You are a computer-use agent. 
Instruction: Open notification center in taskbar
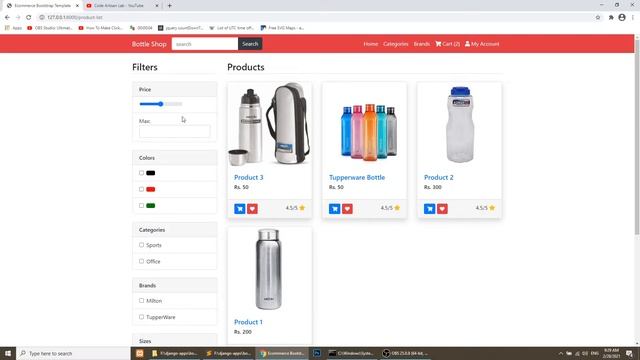click(x=629, y=353)
